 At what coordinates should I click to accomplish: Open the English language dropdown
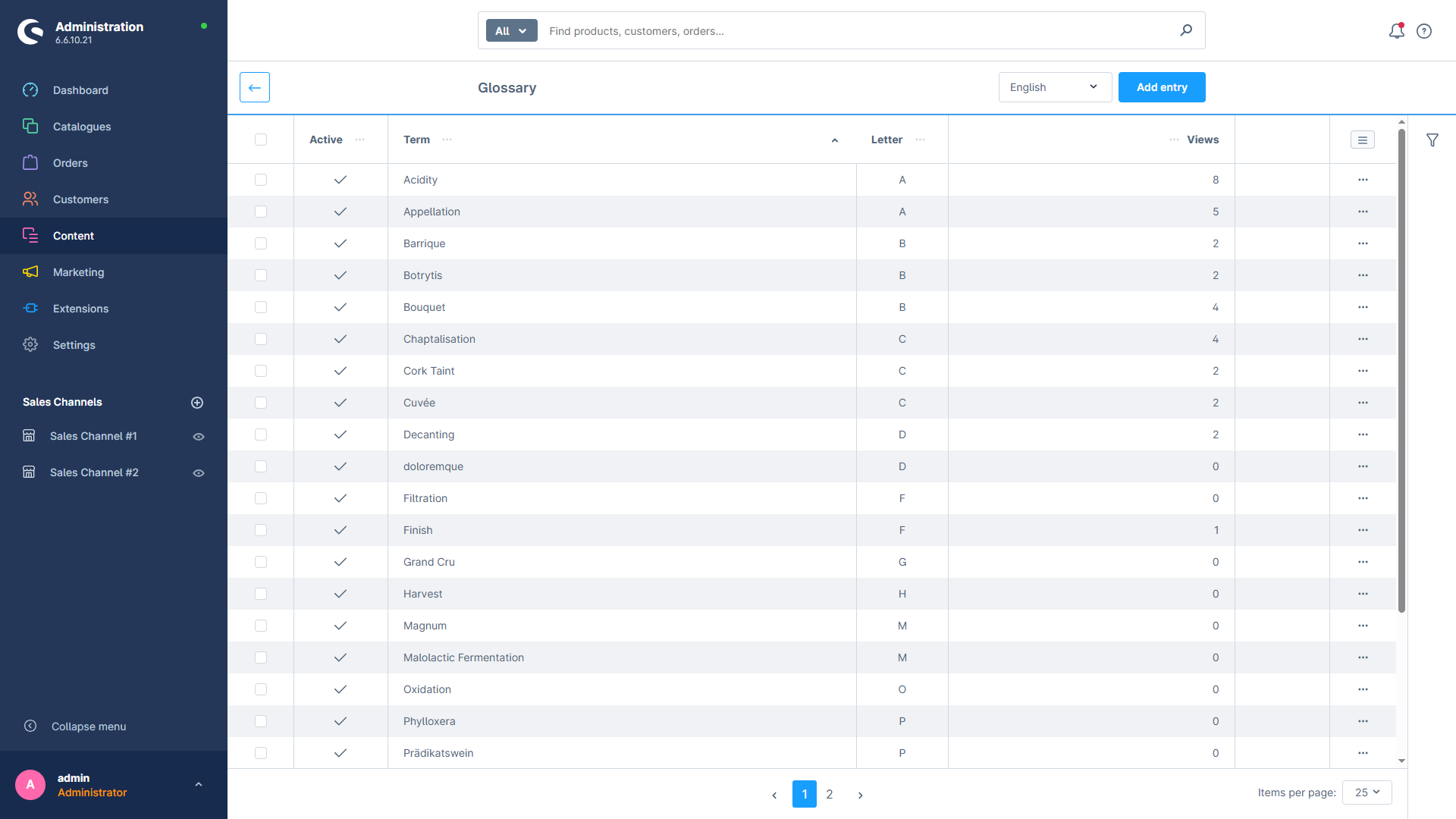pos(1055,87)
